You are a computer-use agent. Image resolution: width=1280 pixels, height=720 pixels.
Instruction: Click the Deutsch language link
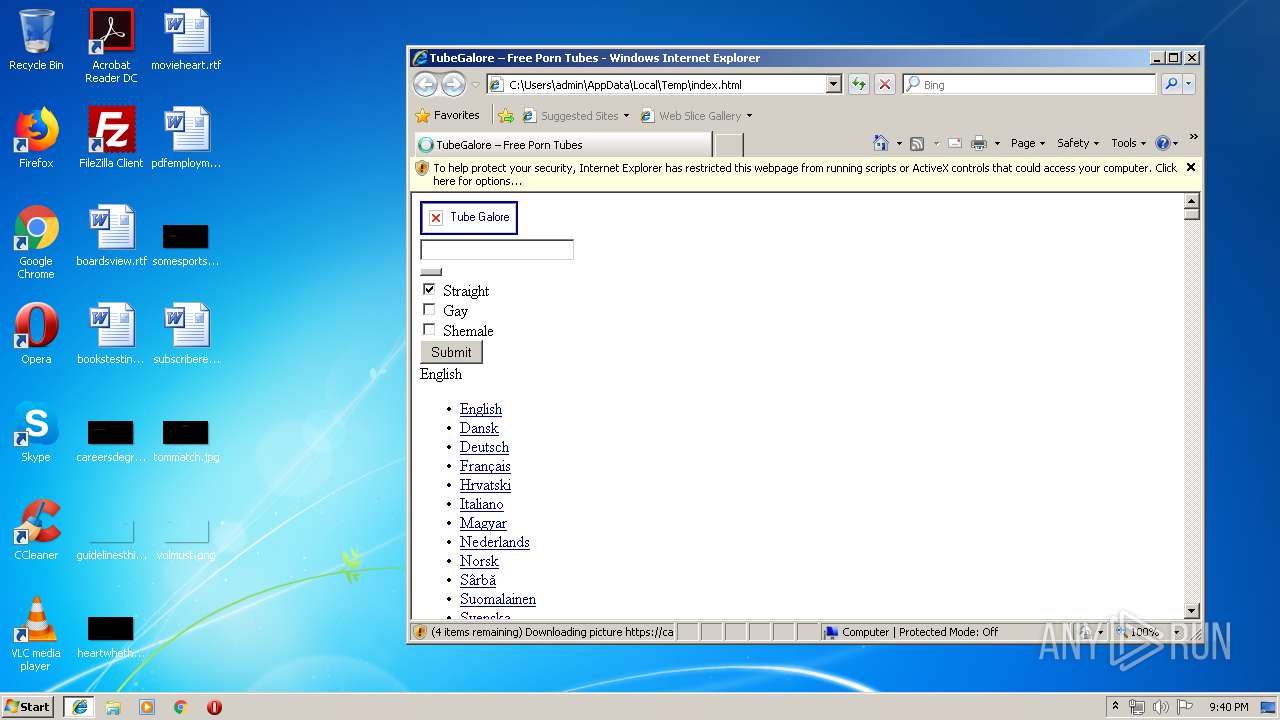pos(484,447)
